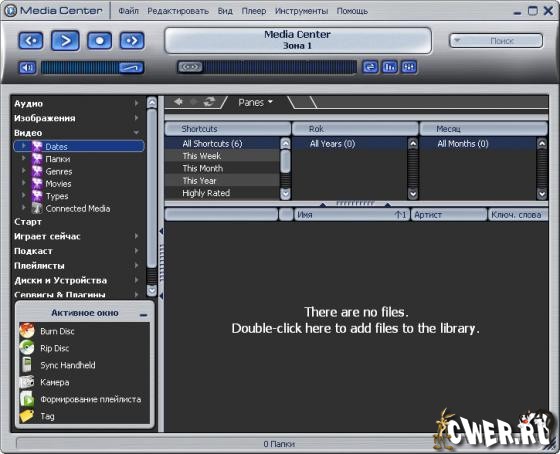Select All Years (0) entry
This screenshot has height=454, width=560.
click(350, 144)
